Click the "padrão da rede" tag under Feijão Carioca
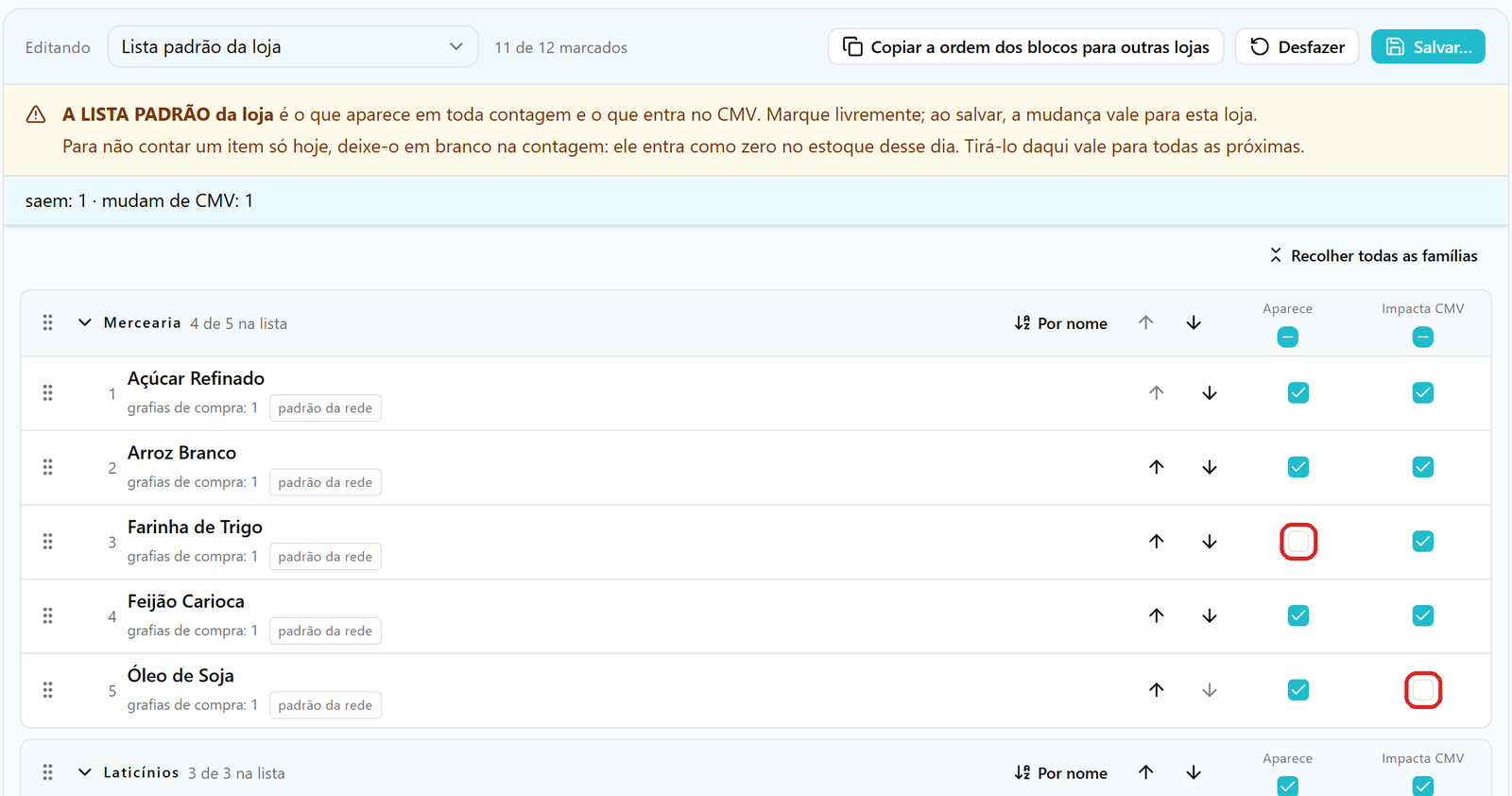The image size is (1512, 796). [x=325, y=631]
